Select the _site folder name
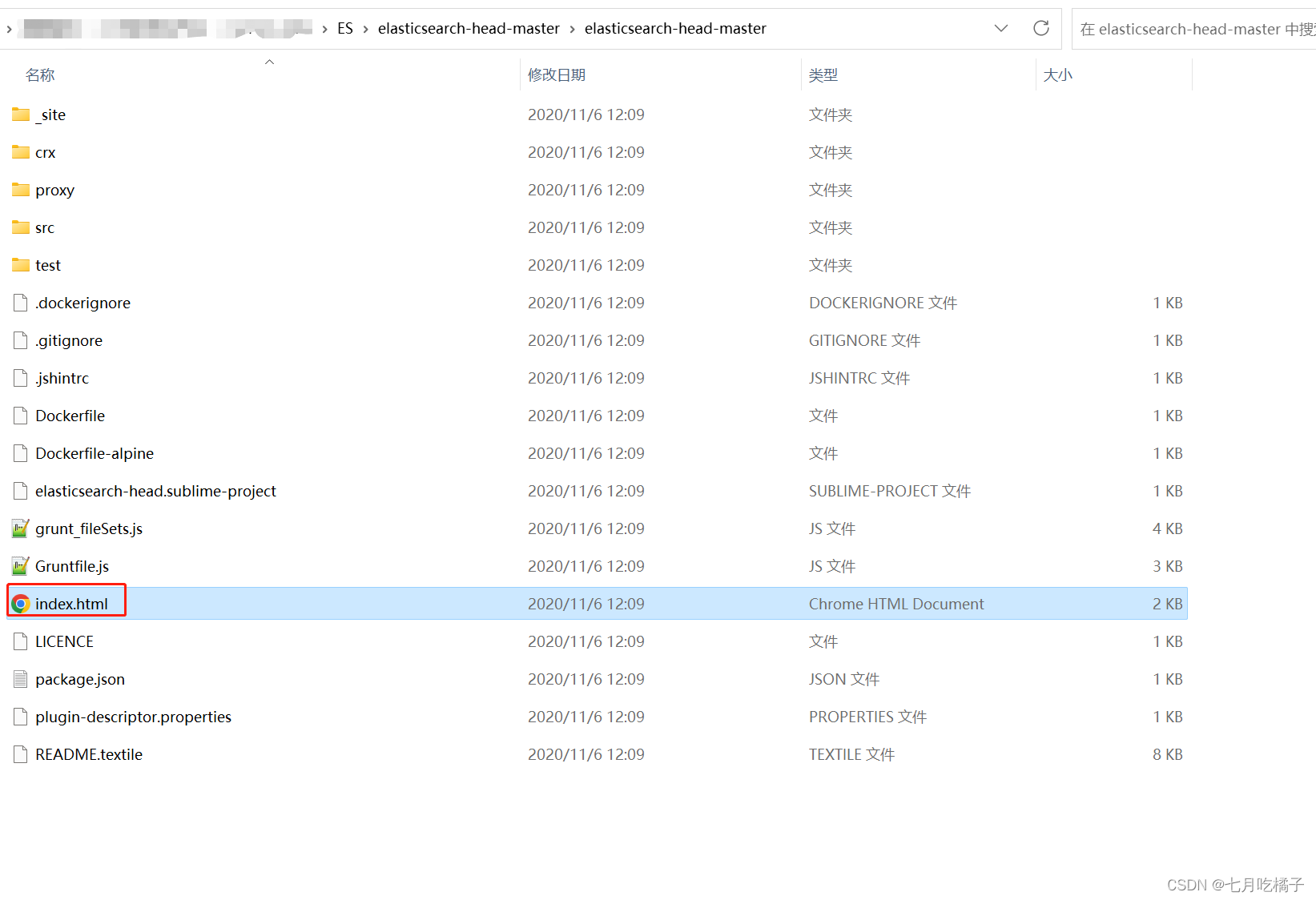The image size is (1316, 900). 50,115
